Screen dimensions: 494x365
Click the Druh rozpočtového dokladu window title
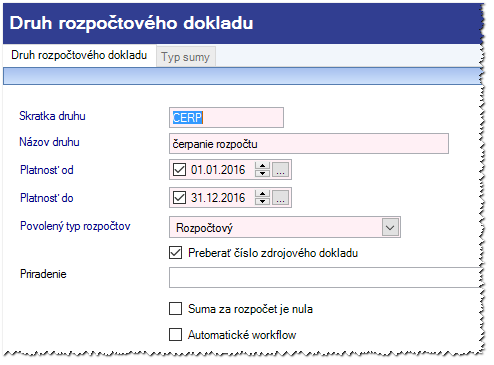131,23
